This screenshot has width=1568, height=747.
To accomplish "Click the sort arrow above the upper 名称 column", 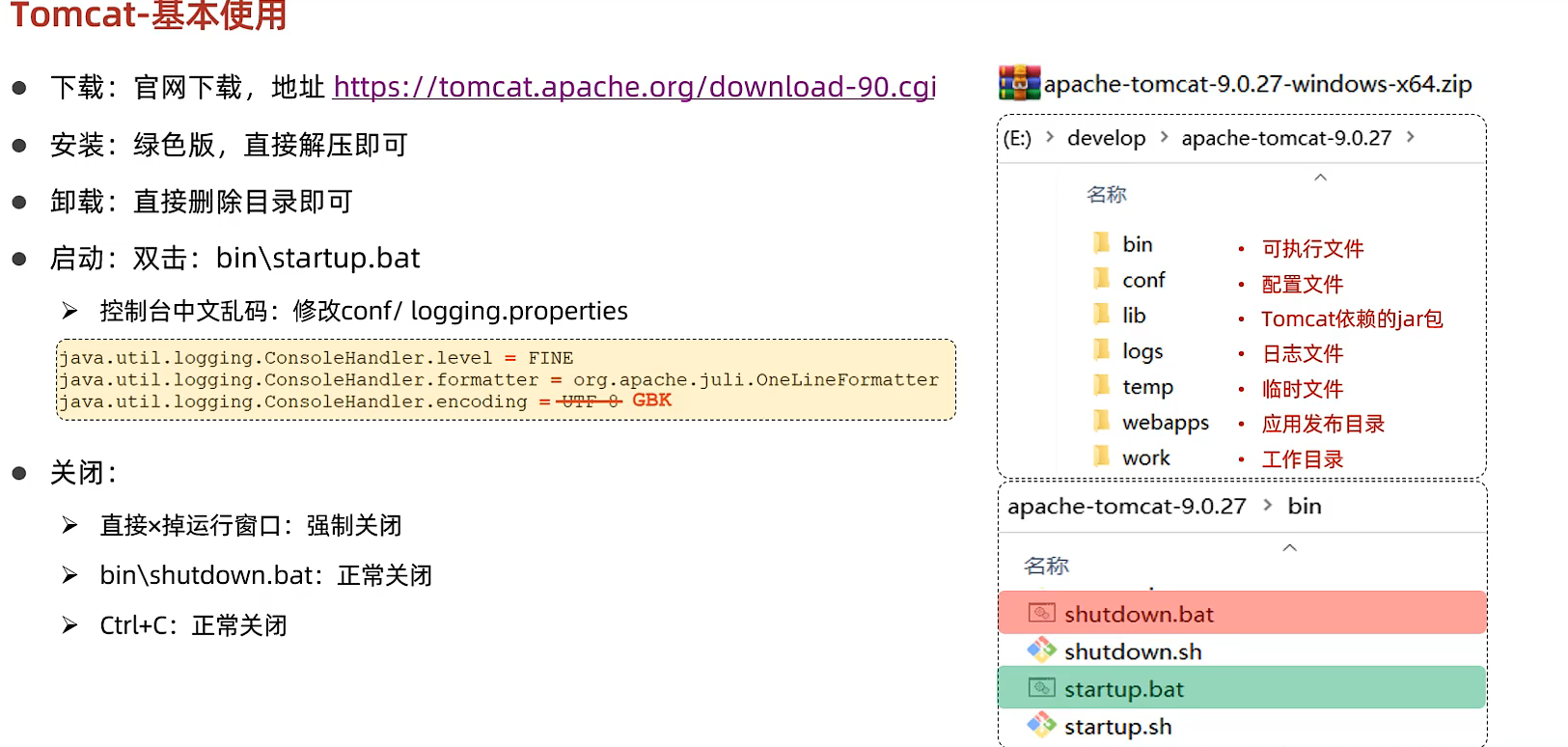I will (x=1321, y=178).
